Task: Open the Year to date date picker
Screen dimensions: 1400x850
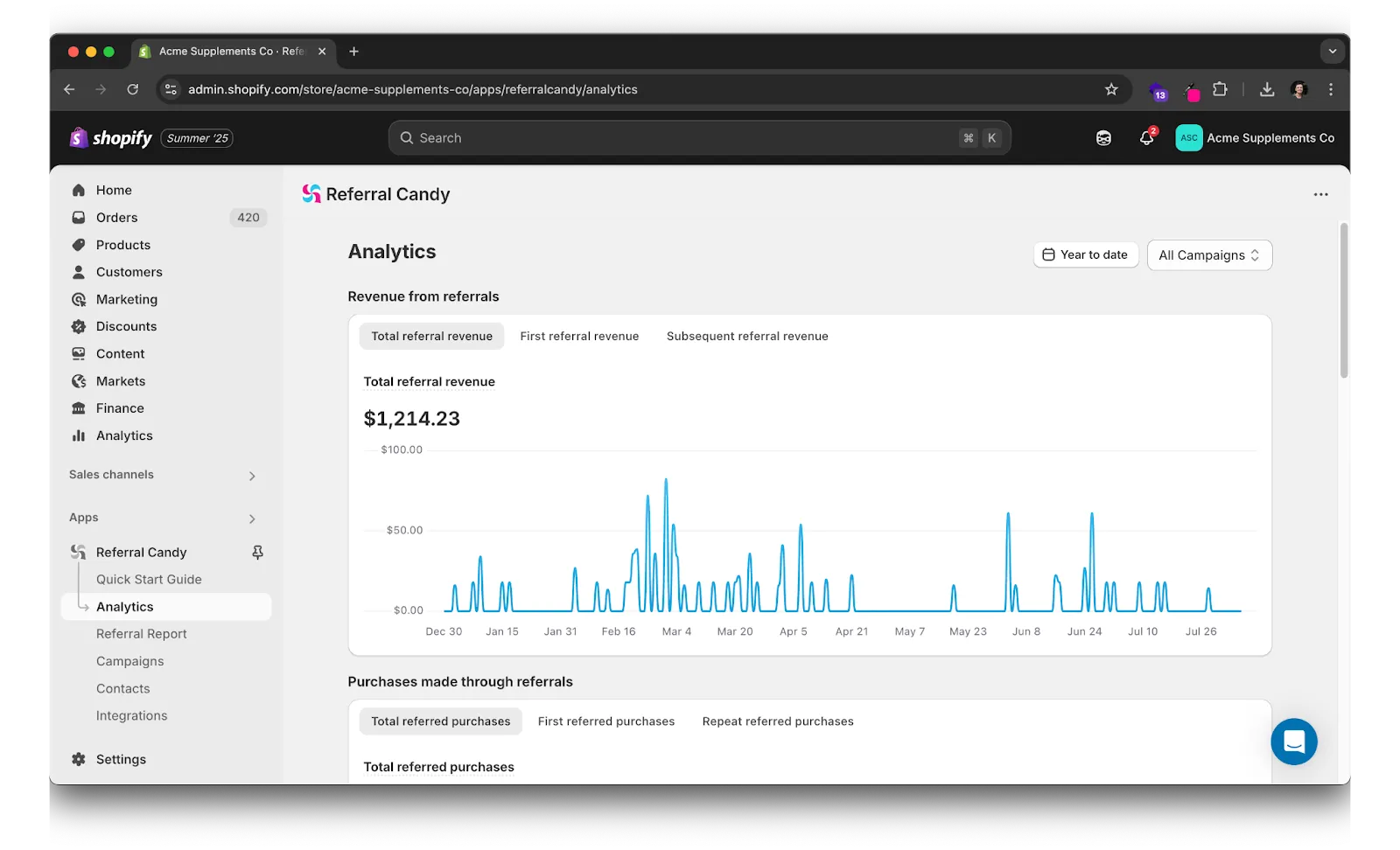Action: (x=1085, y=254)
